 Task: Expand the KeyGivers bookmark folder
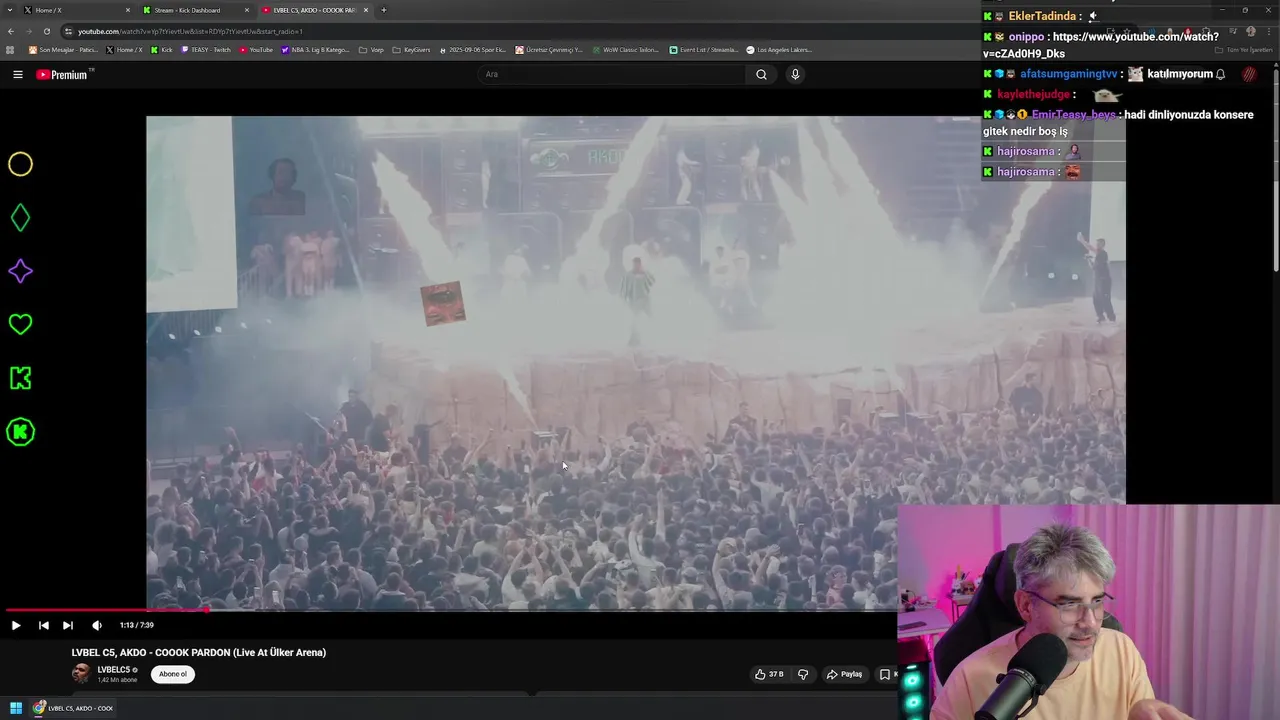tap(410, 49)
